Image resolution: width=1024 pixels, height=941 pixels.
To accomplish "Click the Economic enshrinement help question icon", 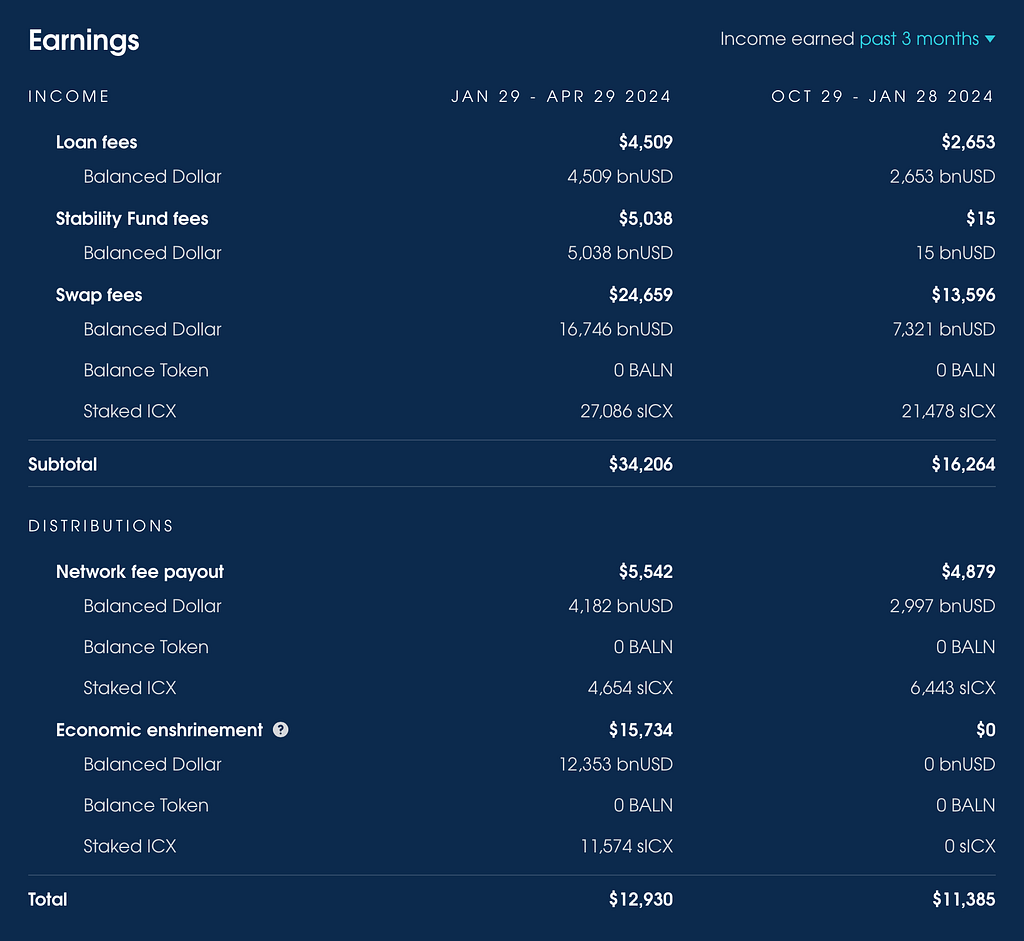I will pyautogui.click(x=280, y=729).
